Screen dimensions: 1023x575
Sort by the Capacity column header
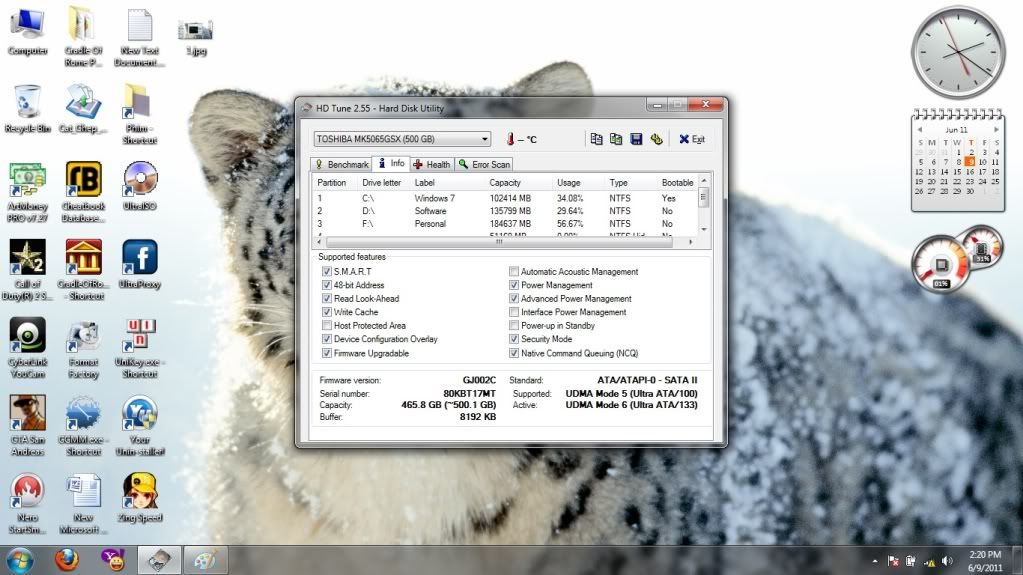coord(505,183)
